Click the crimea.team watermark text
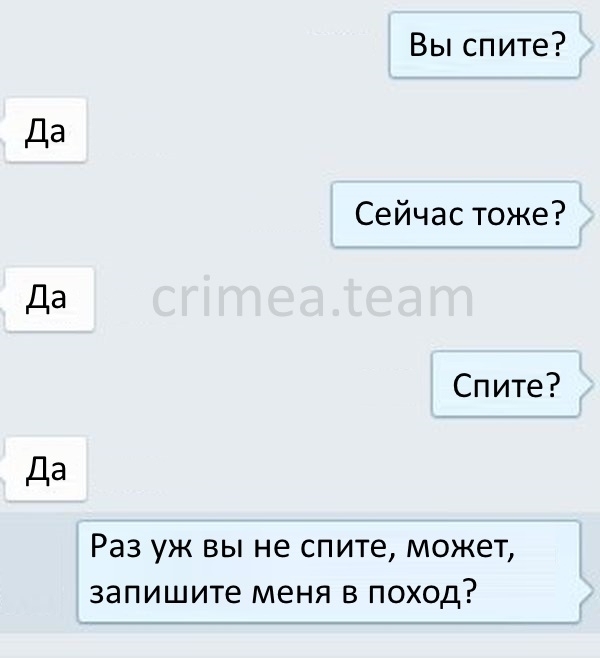 coord(313,298)
